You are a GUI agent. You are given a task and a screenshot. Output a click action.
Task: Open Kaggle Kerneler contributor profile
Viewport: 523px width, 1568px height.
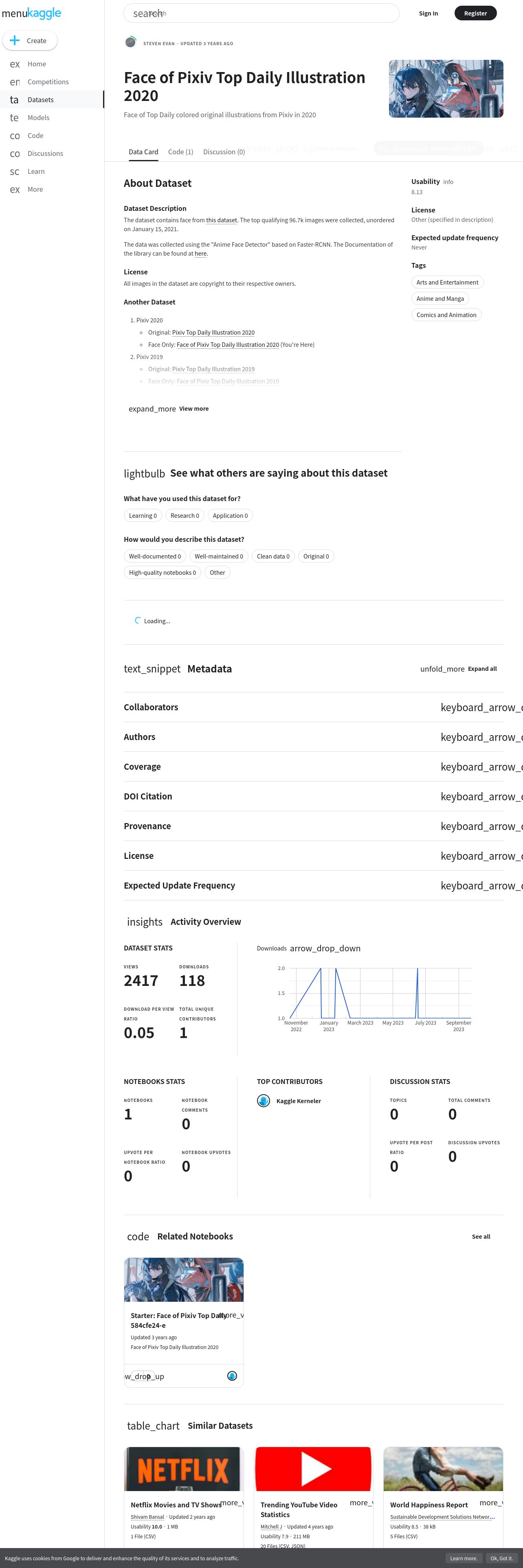298,1101
